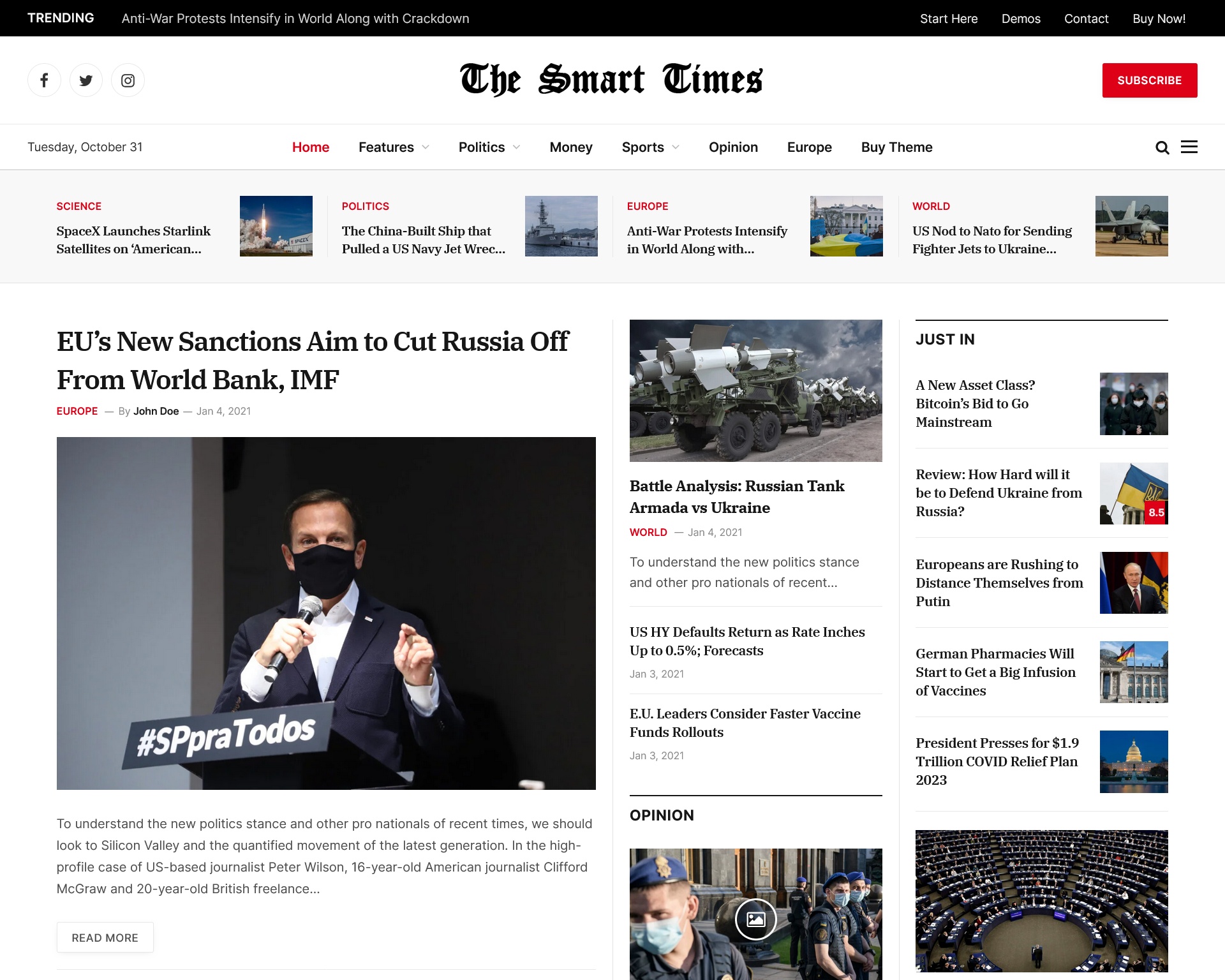Click the rocket launch thumbnail
Image resolution: width=1225 pixels, height=980 pixels.
[276, 226]
